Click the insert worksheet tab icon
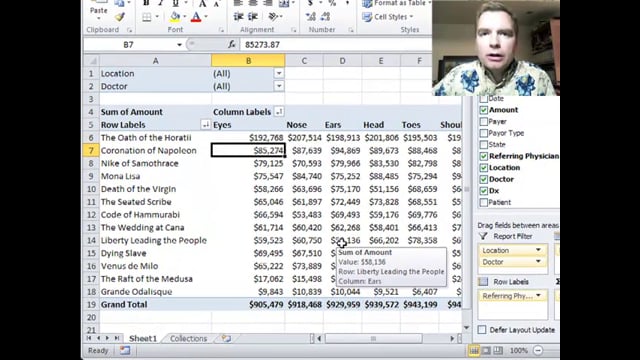 click(226, 338)
